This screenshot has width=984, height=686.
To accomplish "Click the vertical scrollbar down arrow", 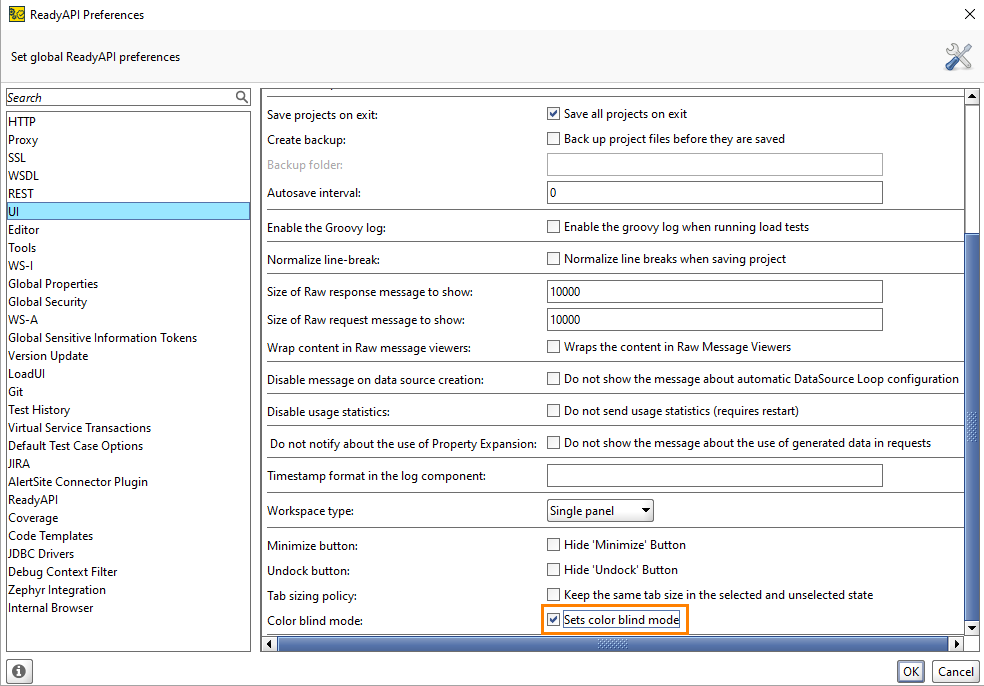I will click(x=971, y=627).
